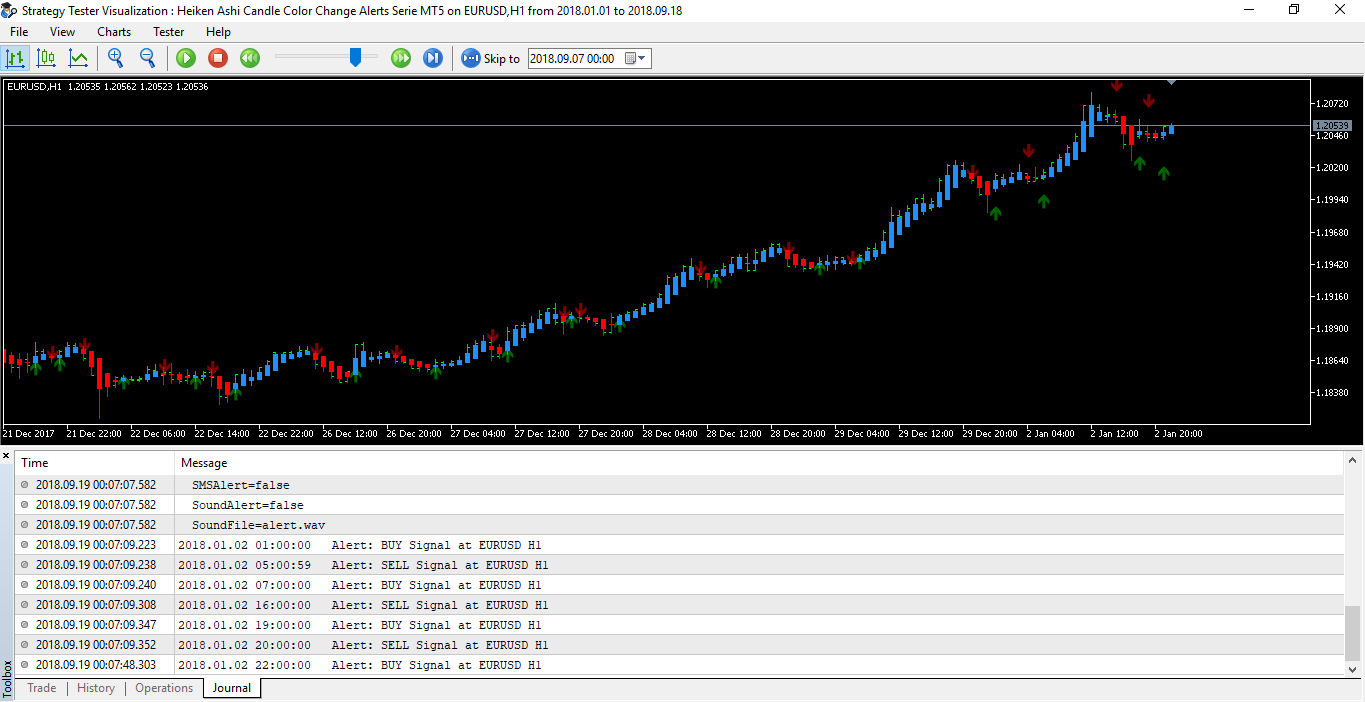Select SELL Signal row at 2018.01.02 16:00:00

coord(680,605)
